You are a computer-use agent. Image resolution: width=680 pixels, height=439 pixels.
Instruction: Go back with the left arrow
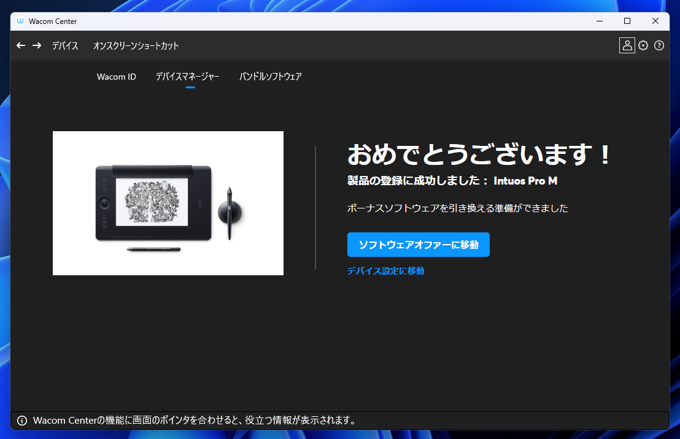point(21,46)
